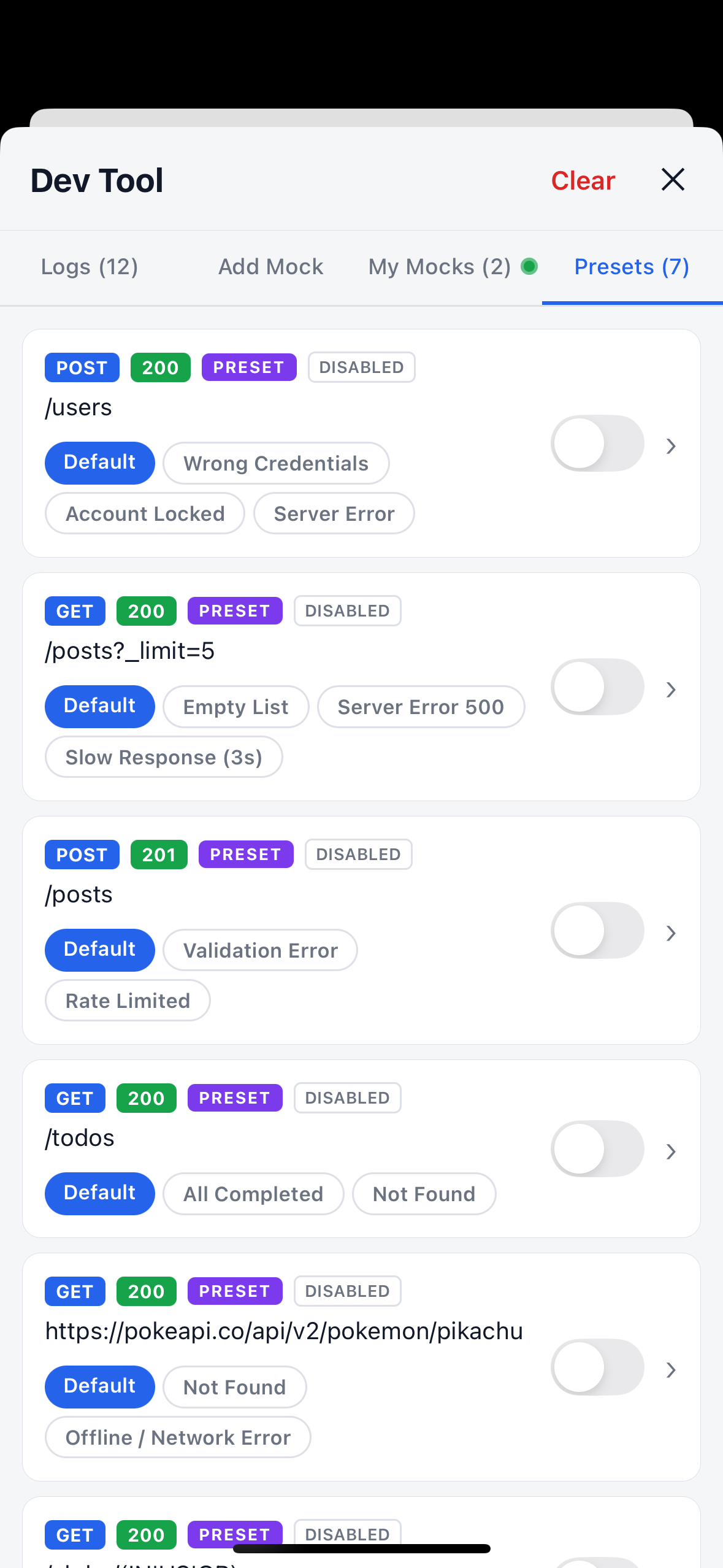Select the Wrong Credentials variant for /users
Viewport: 723px width, 1568px height.
point(276,463)
